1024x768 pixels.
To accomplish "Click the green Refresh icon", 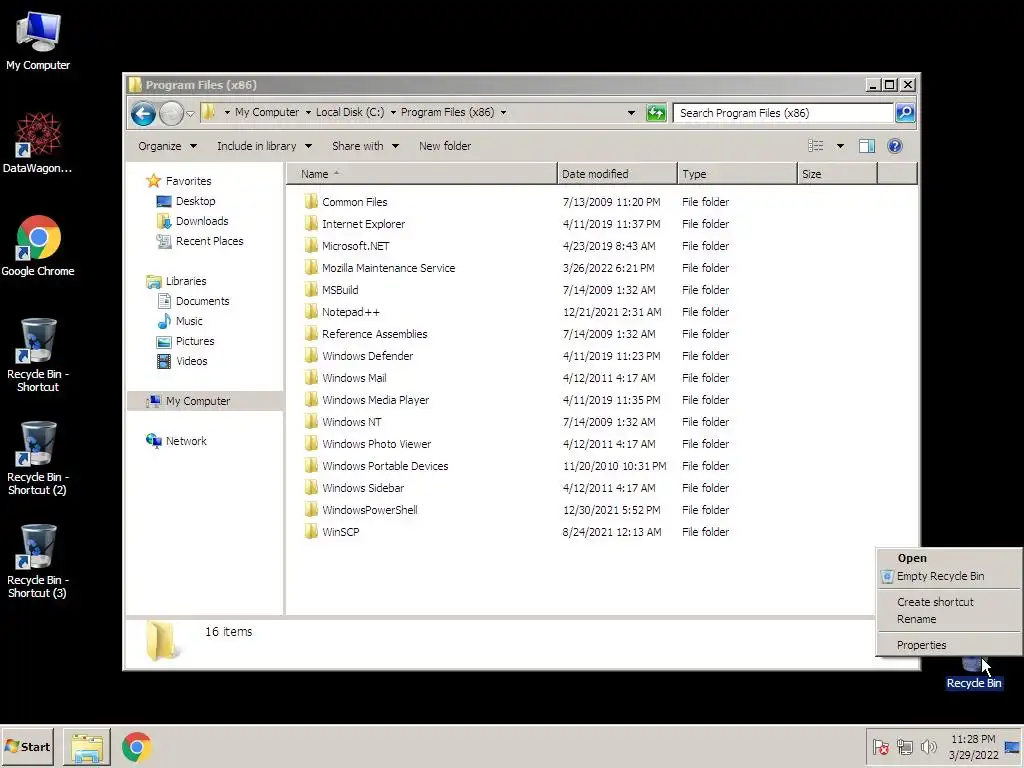I will click(x=656, y=113).
